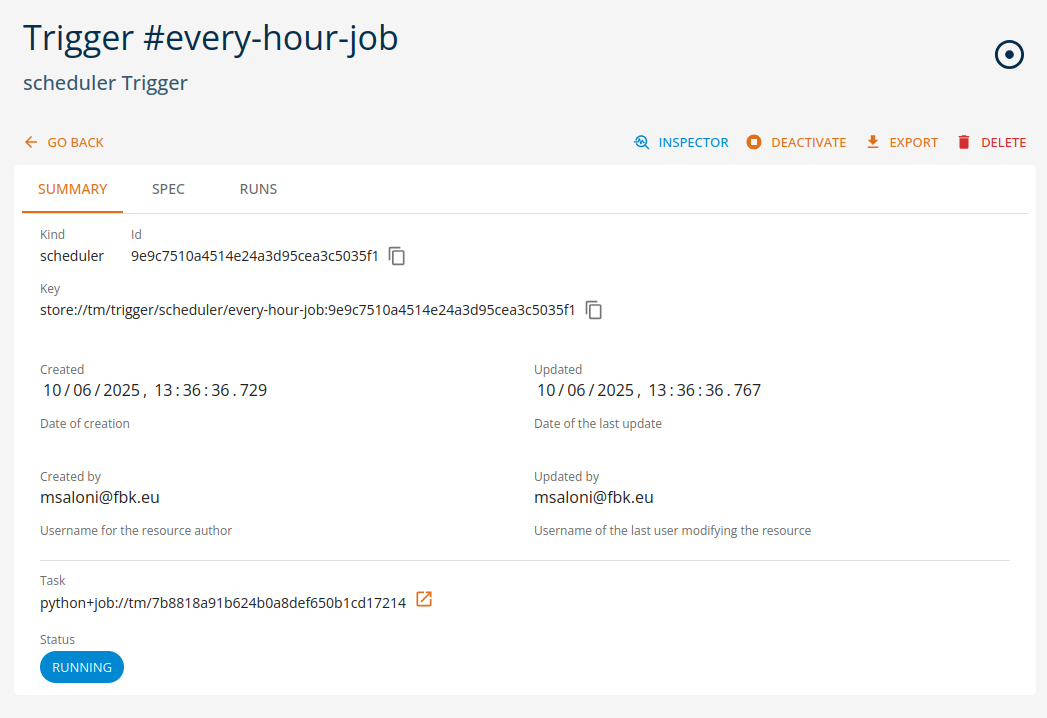Click the circular target icon at top right
Viewport: 1047px width, 718px height.
(1010, 55)
